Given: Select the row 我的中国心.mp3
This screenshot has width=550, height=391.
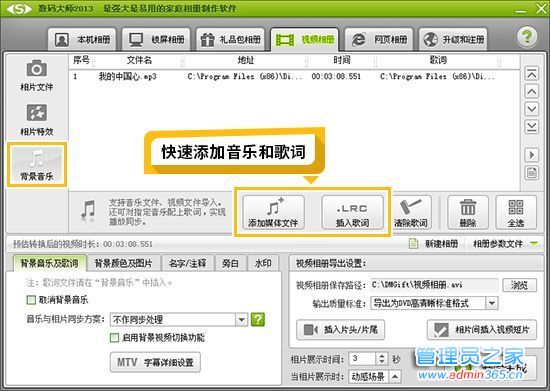Looking at the screenshot, I should coord(294,76).
